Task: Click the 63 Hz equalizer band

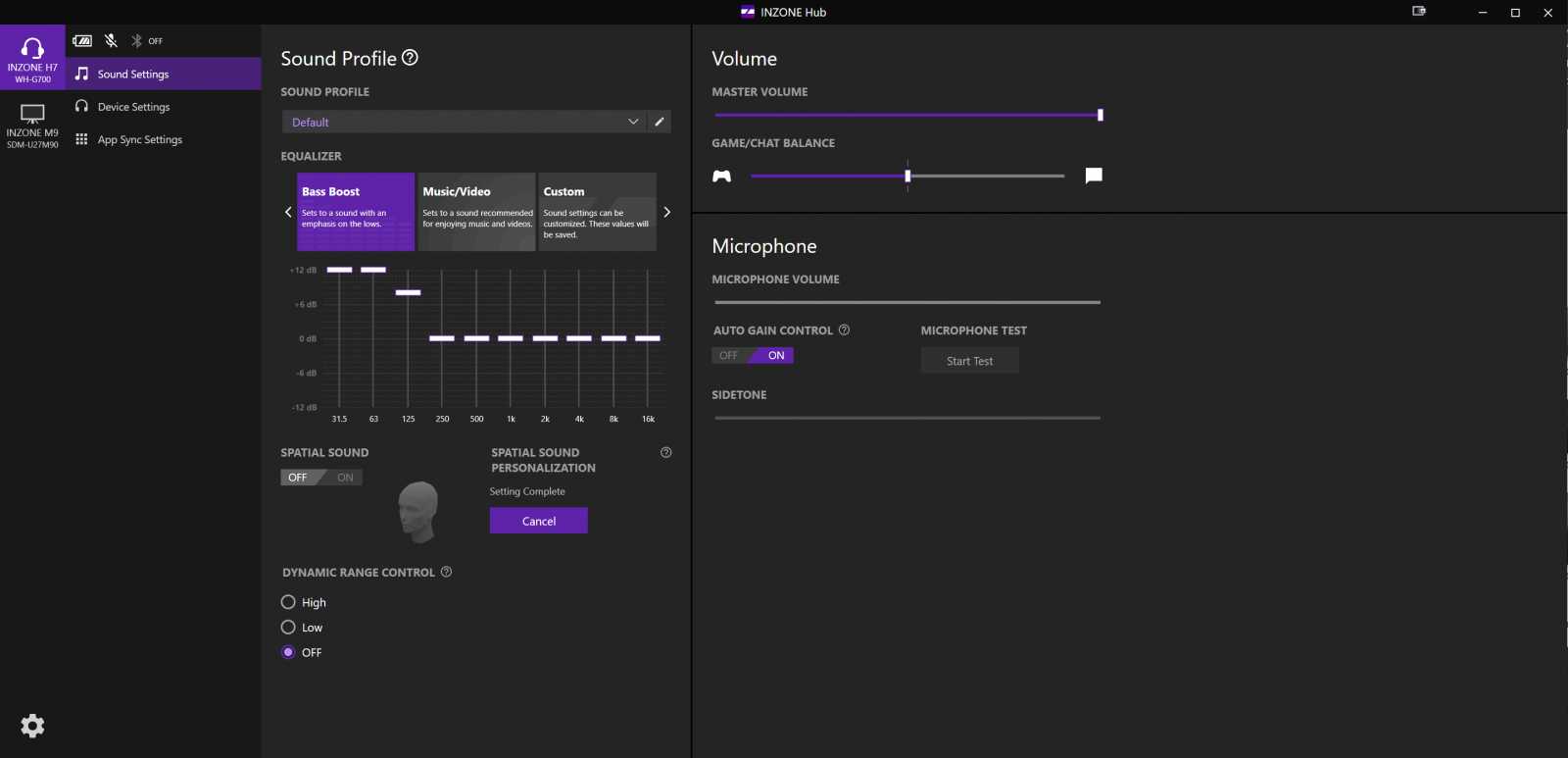Action: click(373, 270)
